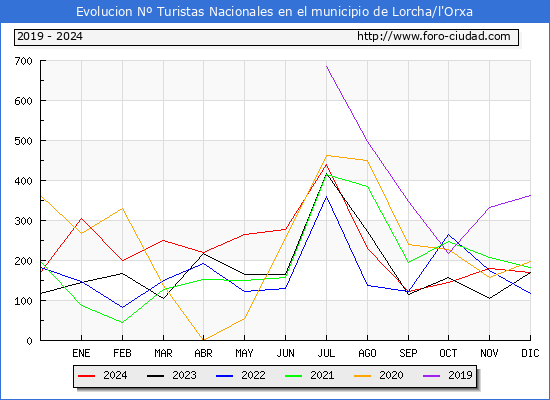Screen dimensions: 550x400
Task: Click the http://www.foro-ciudad.com URL text
Action: pos(434,36)
